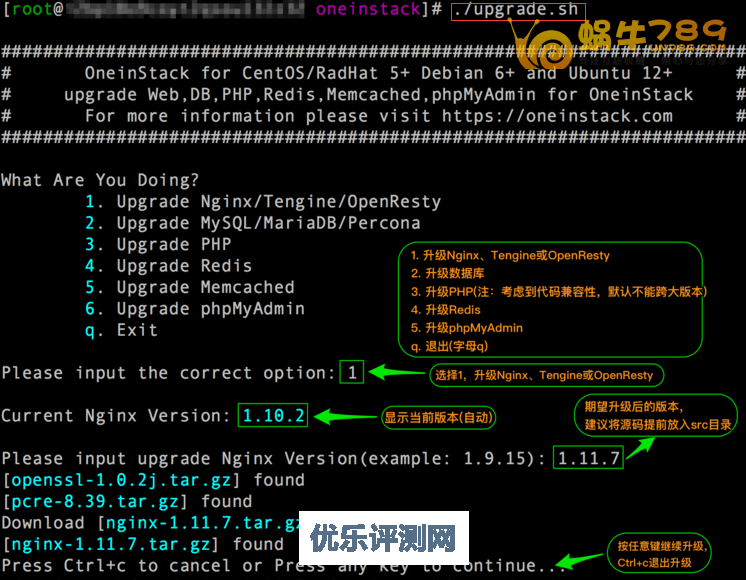Viewport: 746px width, 580px height.
Task: Click the Upgrade phpMyAdmin menu line
Action: [195, 309]
